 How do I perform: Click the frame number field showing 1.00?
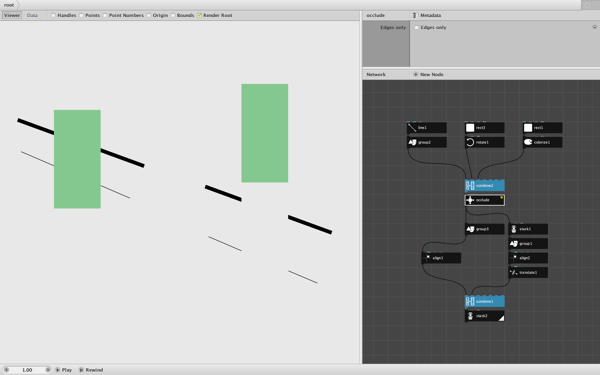pyautogui.click(x=27, y=370)
